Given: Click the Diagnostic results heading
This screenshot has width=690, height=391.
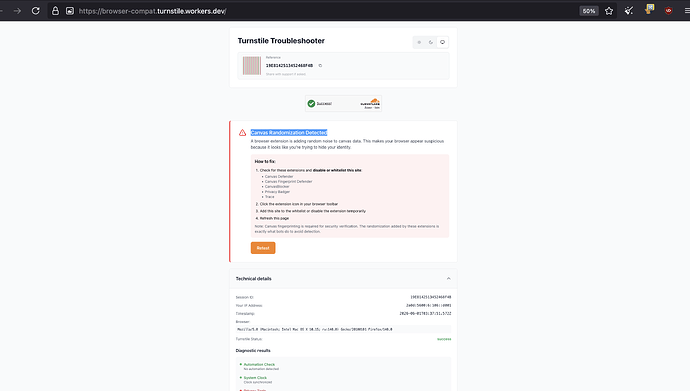Looking at the screenshot, I should click(x=253, y=351).
